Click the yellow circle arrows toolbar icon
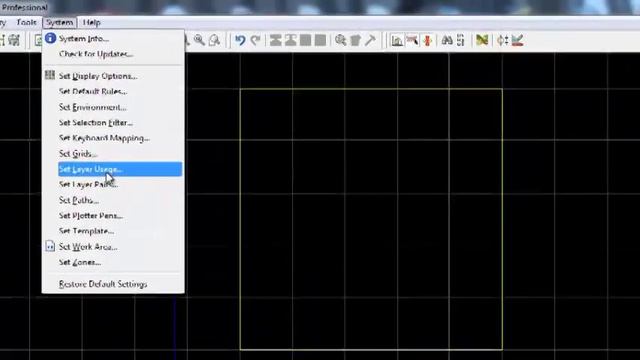The width and height of the screenshot is (640, 360). point(502,40)
